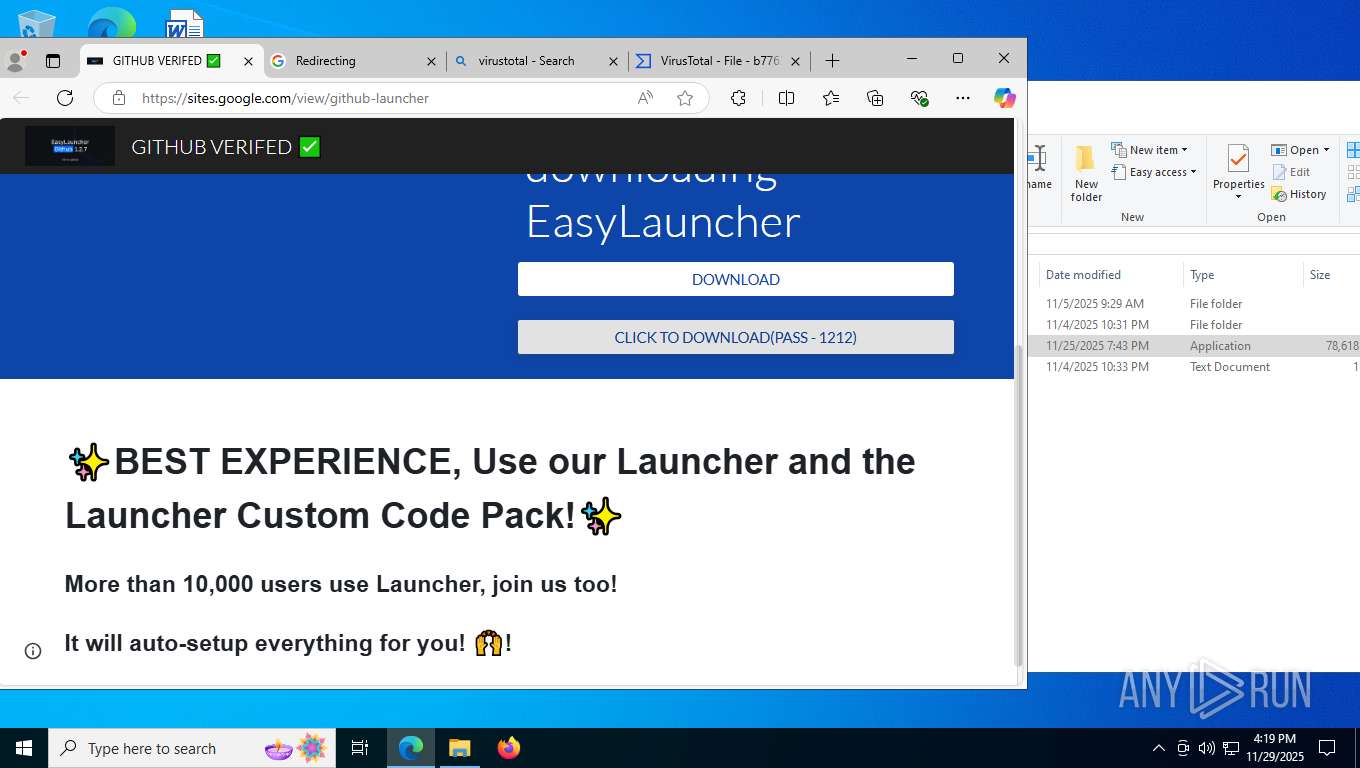Click History in Explorer ribbon

[1299, 194]
